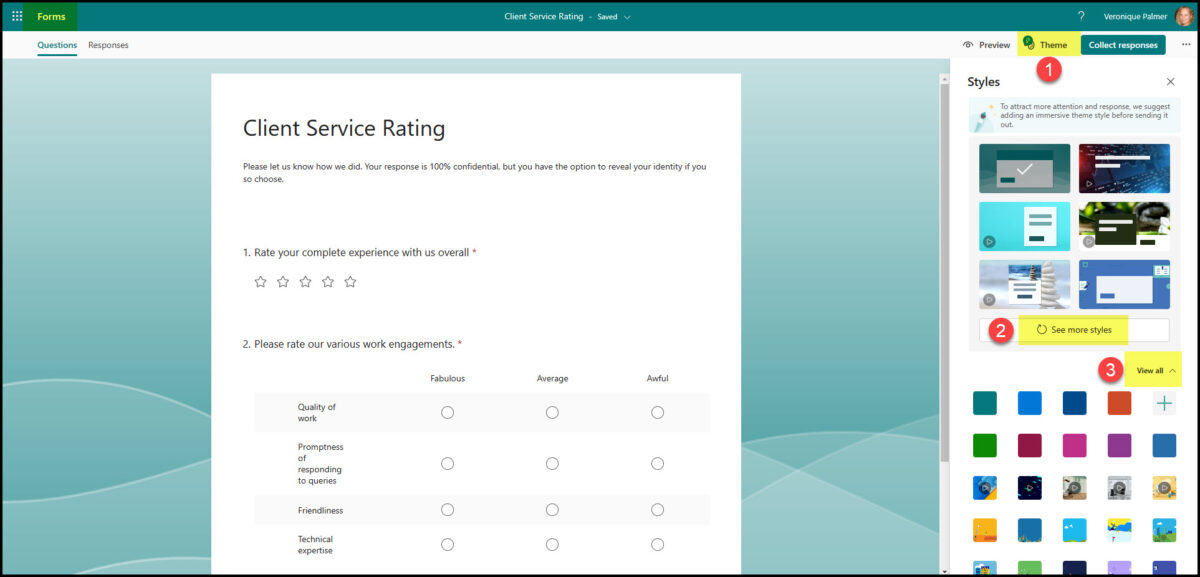This screenshot has height=577, width=1200.
Task: Mark Friendliness as Average
Action: click(552, 509)
